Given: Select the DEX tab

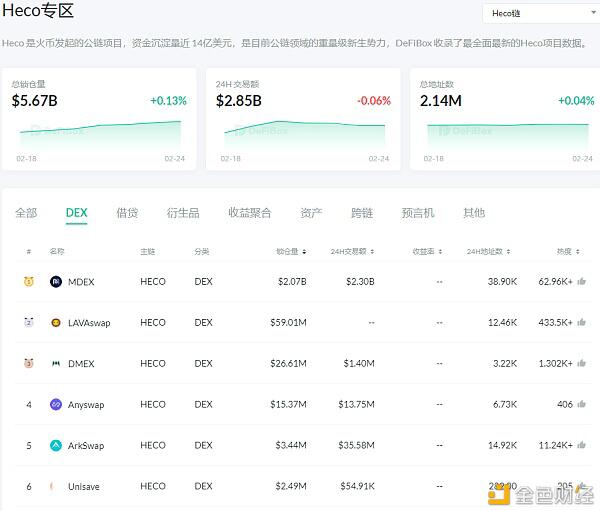Looking at the screenshot, I should (77, 213).
